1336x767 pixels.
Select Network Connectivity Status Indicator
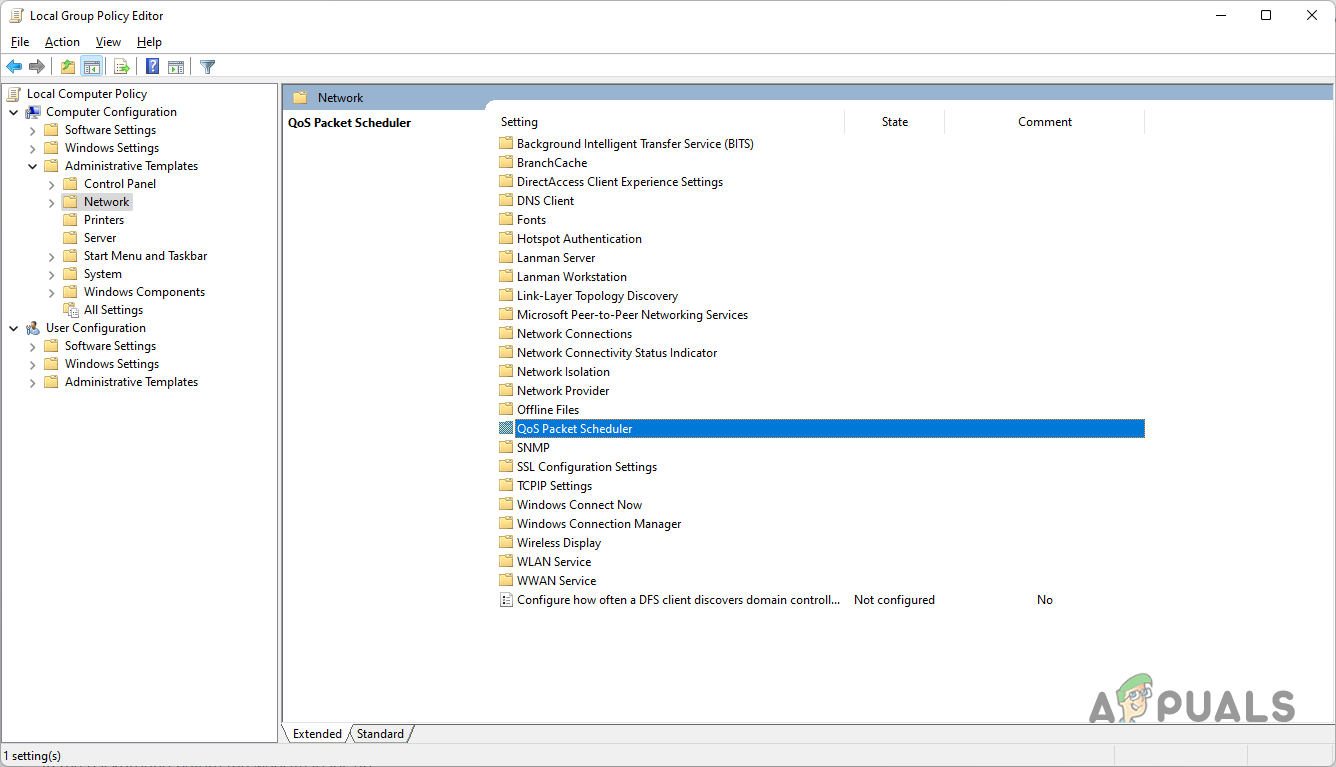(617, 353)
